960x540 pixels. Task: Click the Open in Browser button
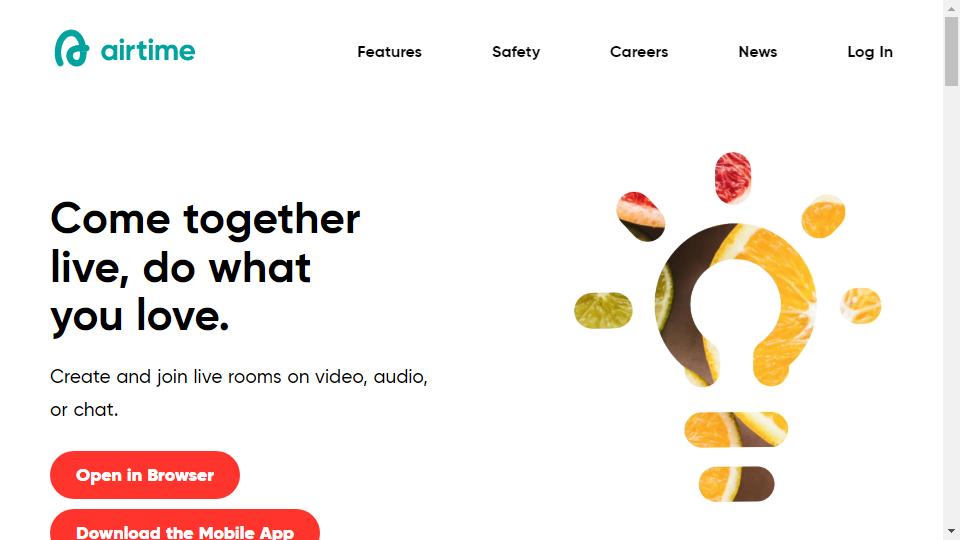coord(144,475)
